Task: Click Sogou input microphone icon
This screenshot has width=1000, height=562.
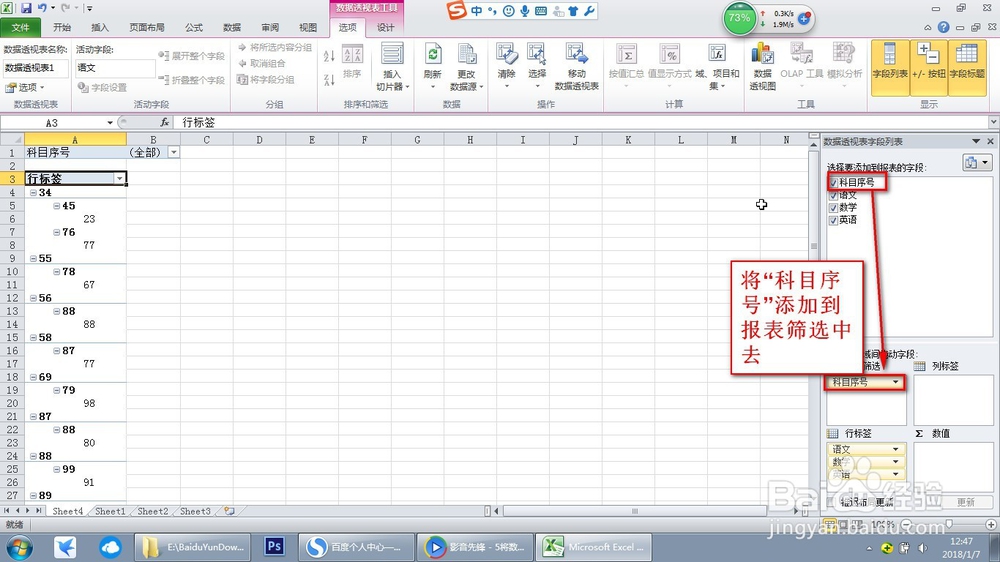Action: coord(525,11)
